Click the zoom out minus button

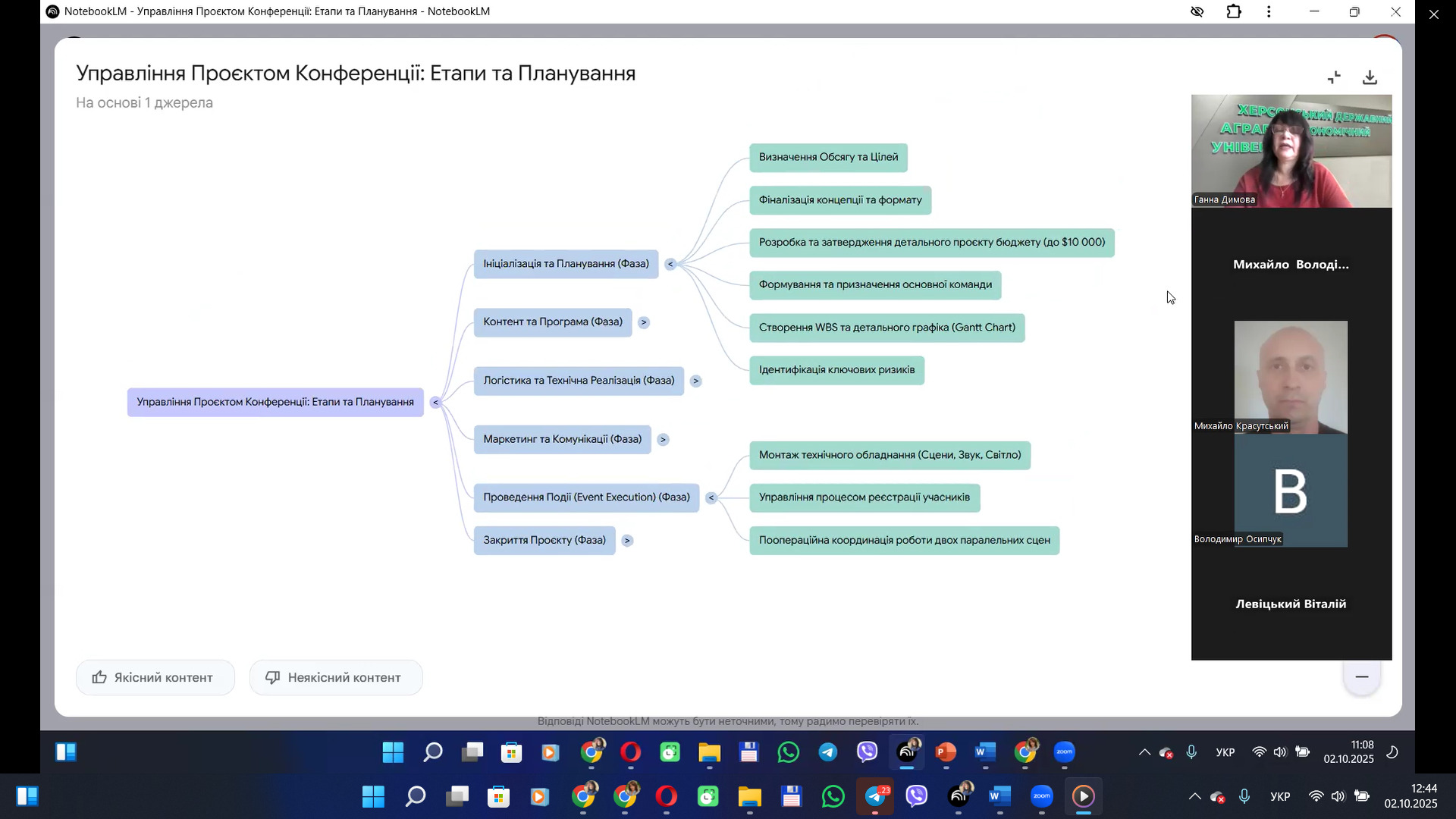click(x=1362, y=676)
